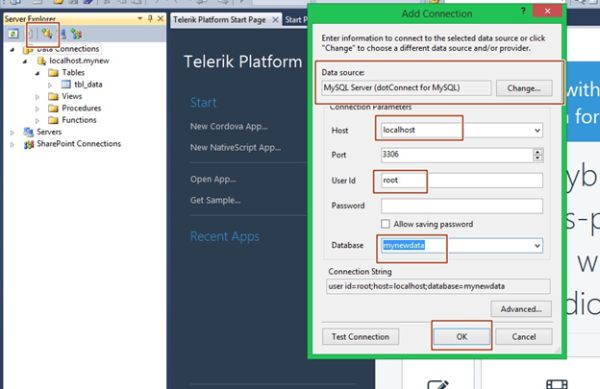600x389 pixels.
Task: Select the Functions folder label
Action: [x=79, y=120]
